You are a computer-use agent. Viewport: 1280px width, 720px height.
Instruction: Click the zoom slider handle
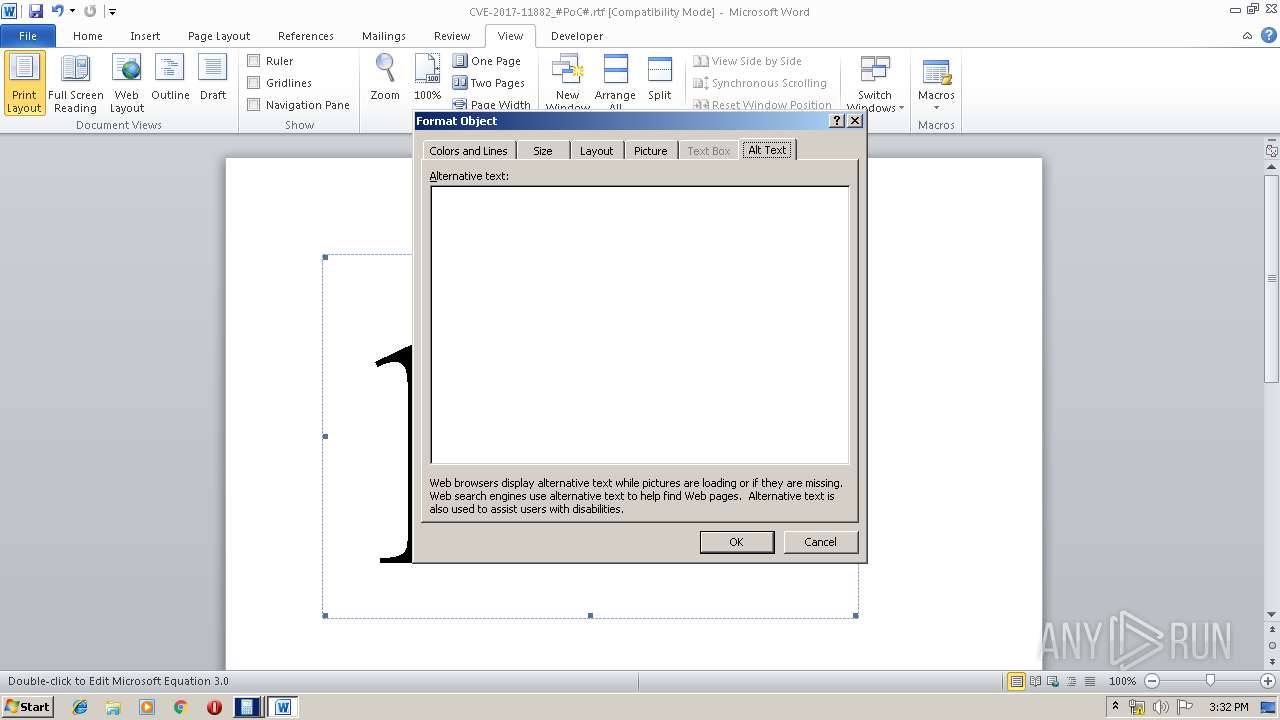(x=1210, y=681)
